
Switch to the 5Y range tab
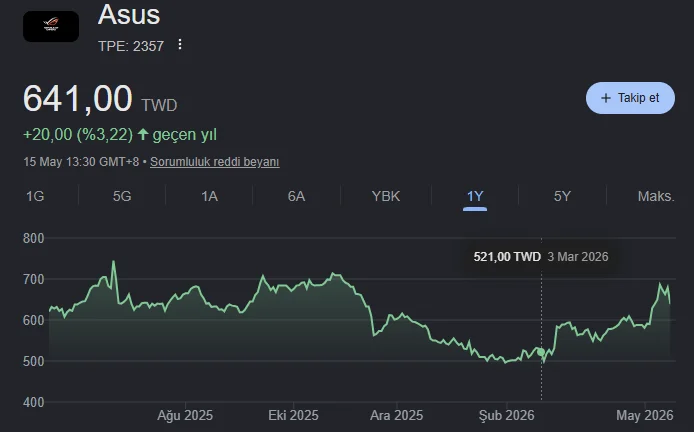(562, 196)
